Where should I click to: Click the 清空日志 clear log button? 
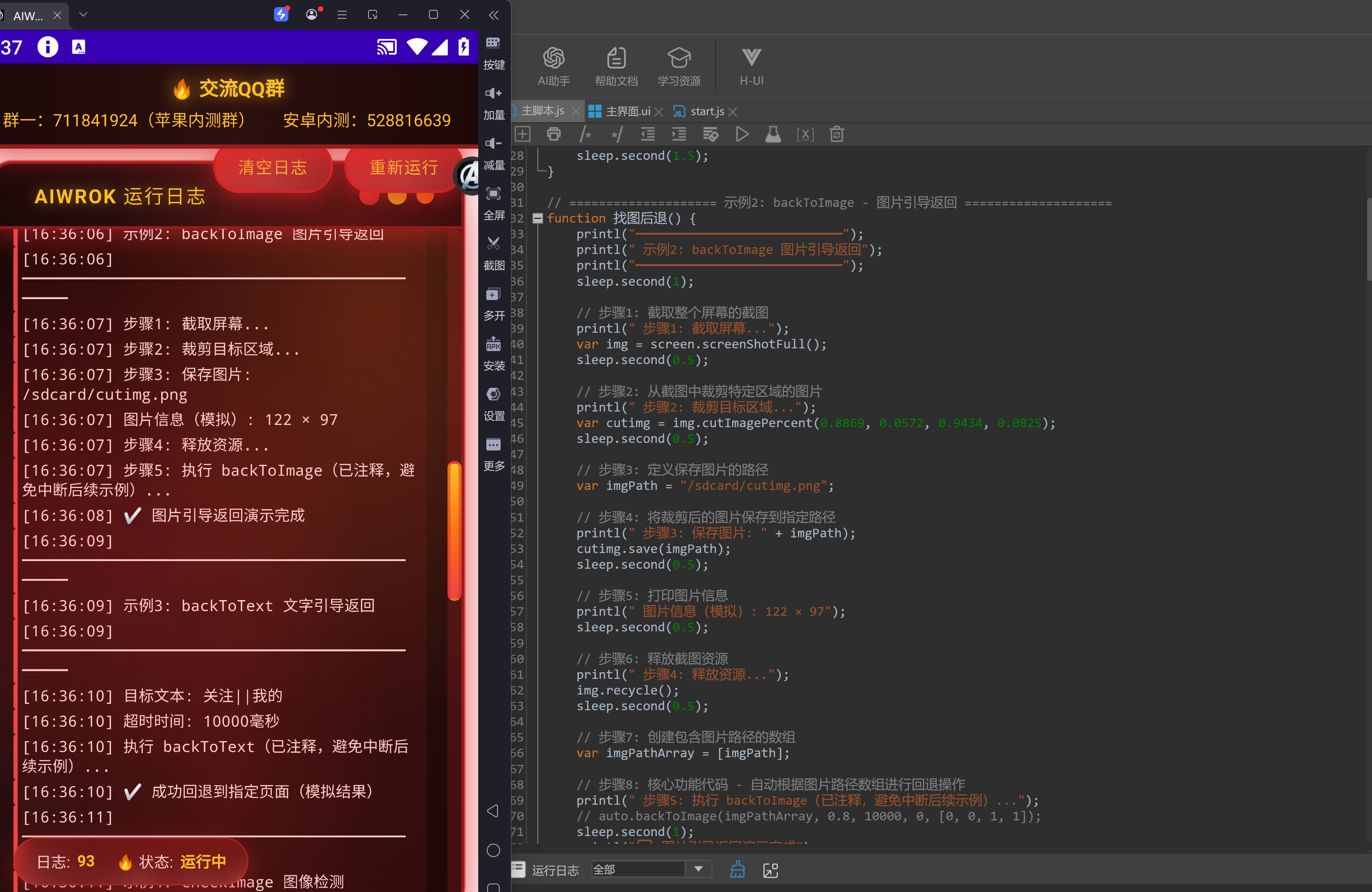[x=273, y=167]
